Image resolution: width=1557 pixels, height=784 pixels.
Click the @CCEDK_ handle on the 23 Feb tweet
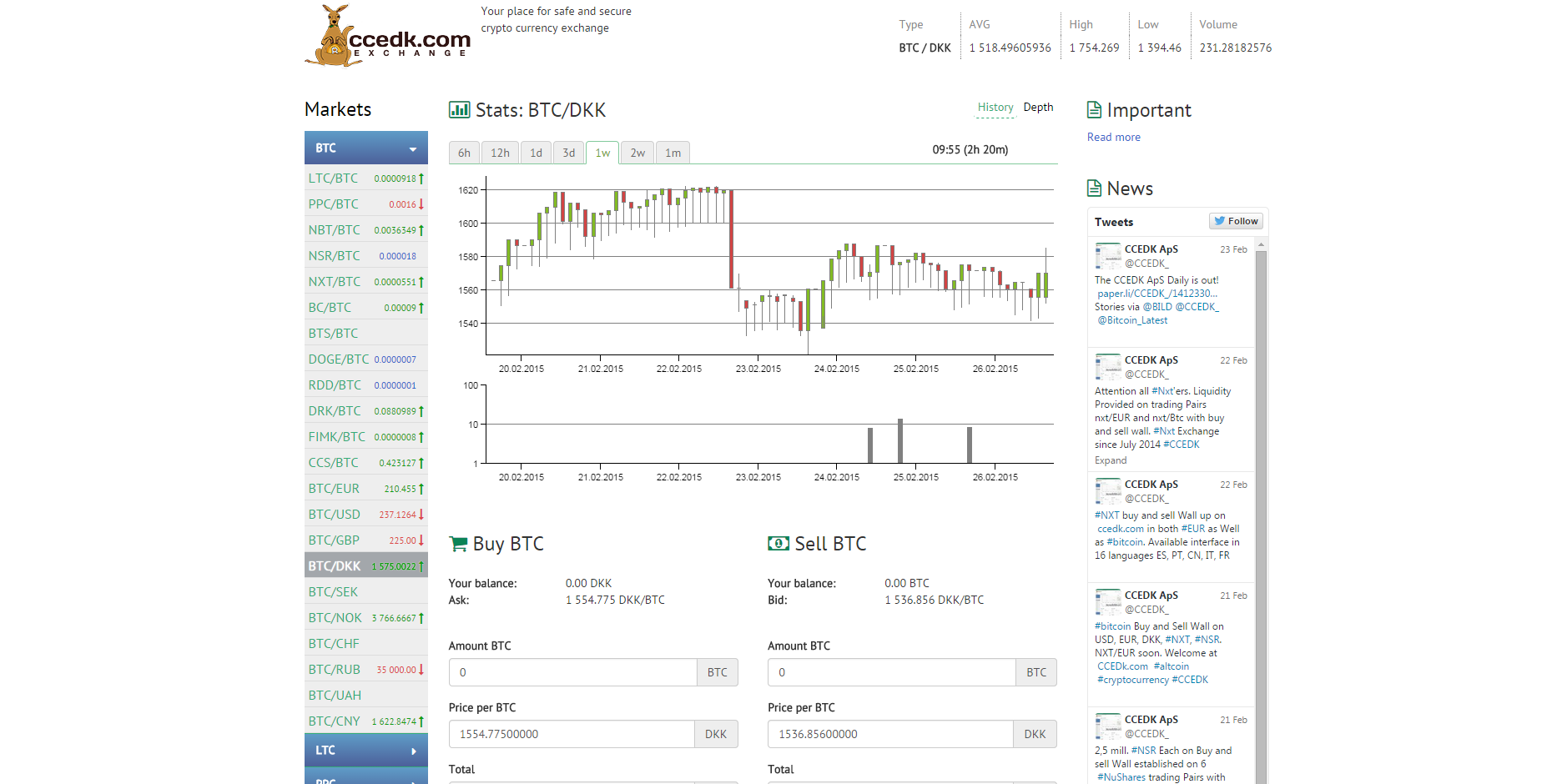tap(1146, 264)
